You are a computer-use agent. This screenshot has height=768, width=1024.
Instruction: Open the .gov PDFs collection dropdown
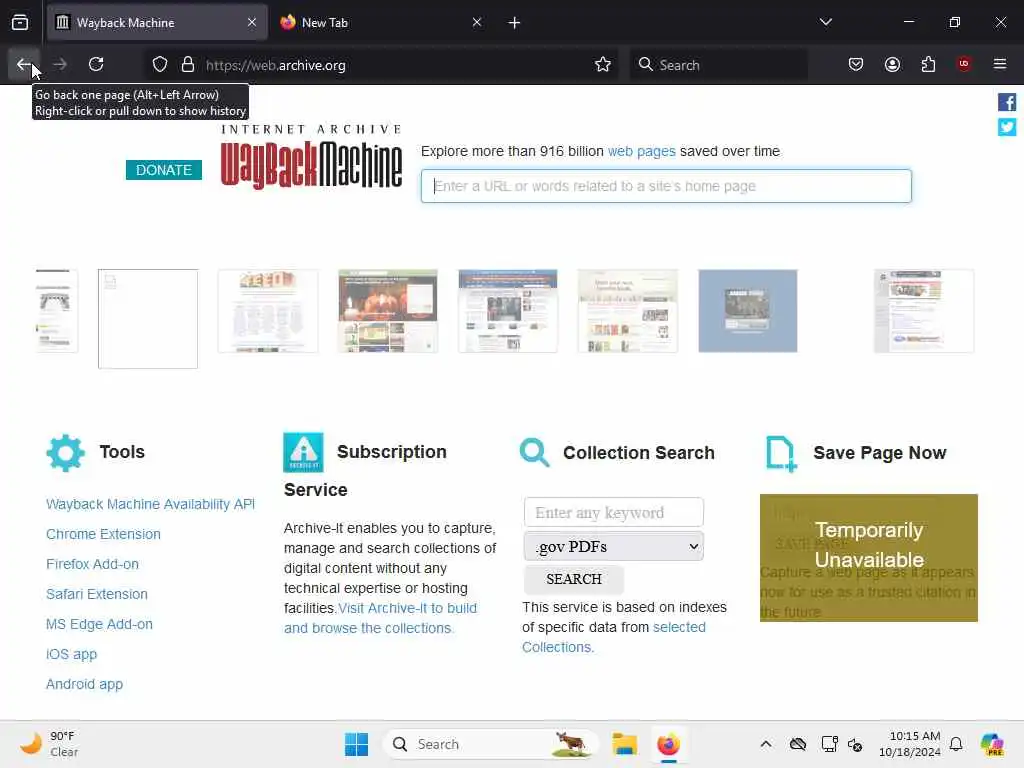tap(613, 547)
